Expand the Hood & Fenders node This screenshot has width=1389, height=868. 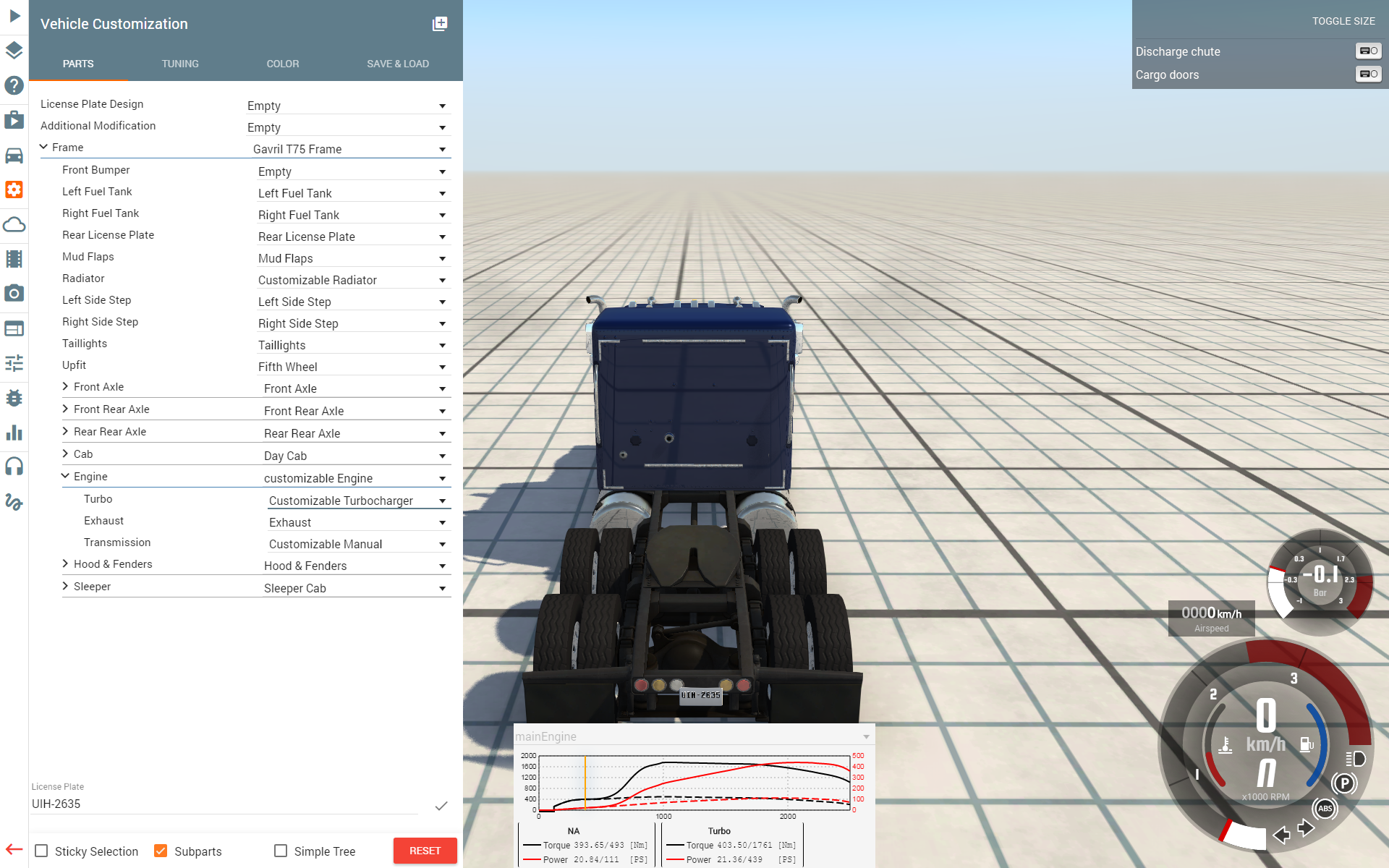pos(66,563)
